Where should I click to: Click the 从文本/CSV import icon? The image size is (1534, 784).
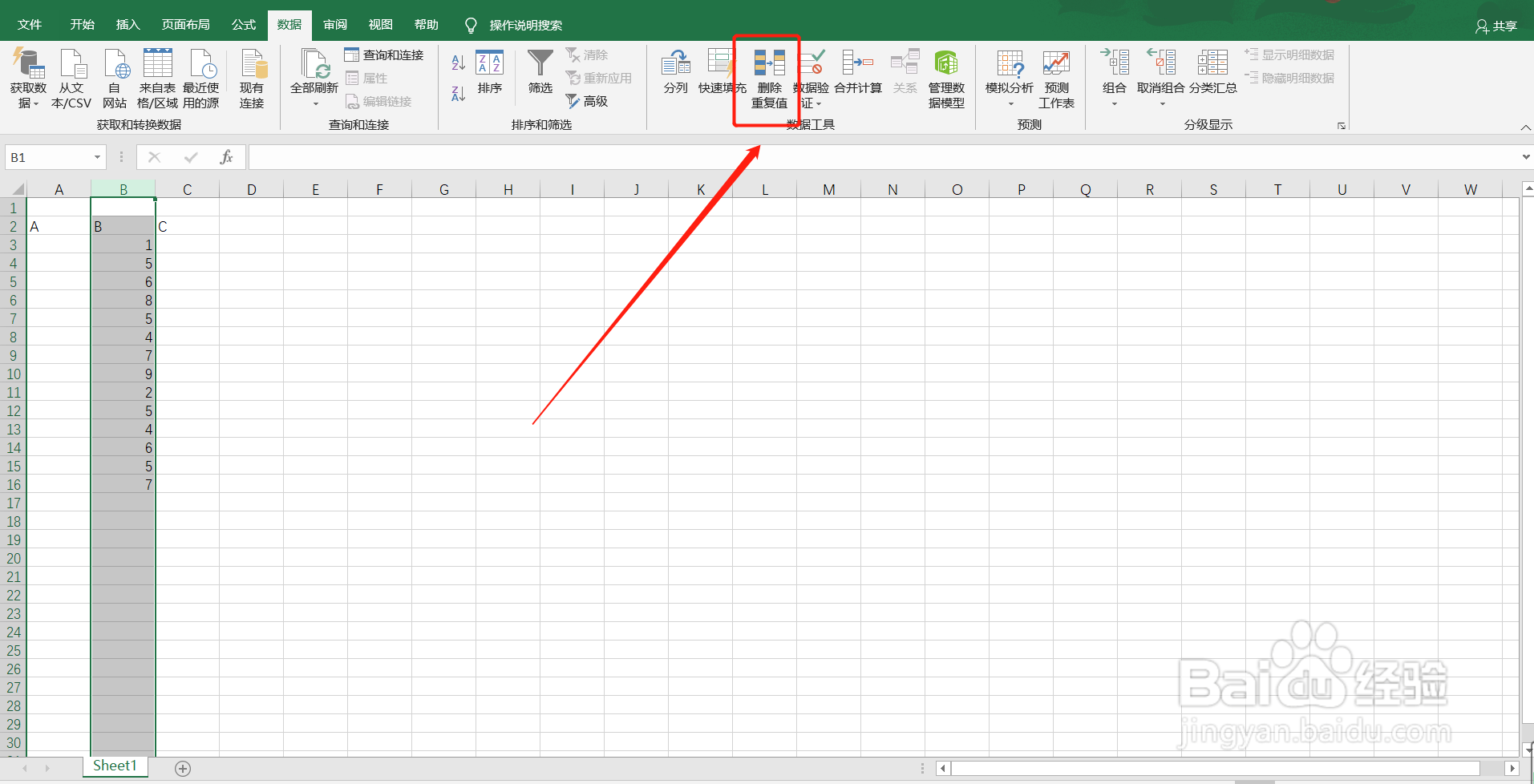point(72,63)
